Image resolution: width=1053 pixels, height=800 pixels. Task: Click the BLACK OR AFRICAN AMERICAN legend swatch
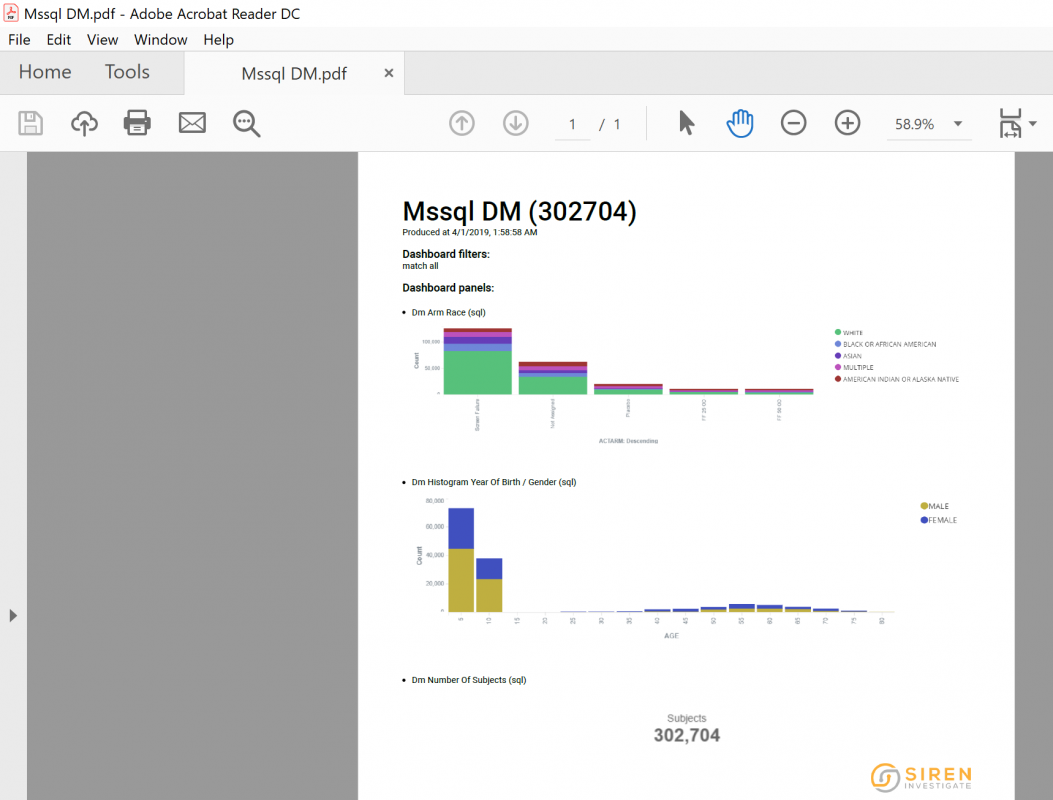837,344
